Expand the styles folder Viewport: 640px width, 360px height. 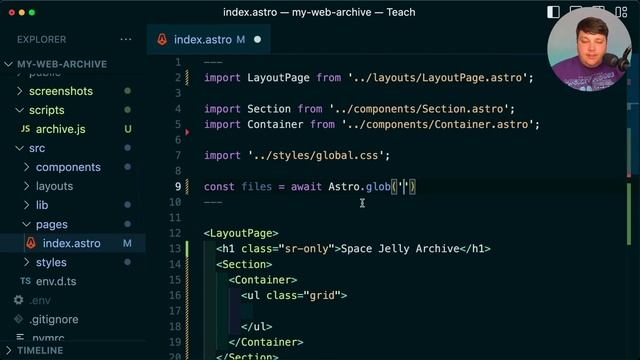(x=51, y=262)
